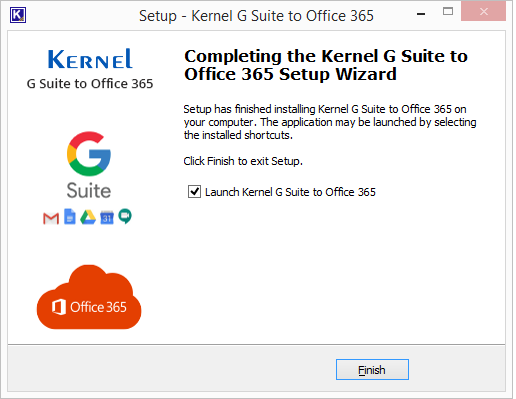
Task: Click the Setup window title text
Action: 256,16
